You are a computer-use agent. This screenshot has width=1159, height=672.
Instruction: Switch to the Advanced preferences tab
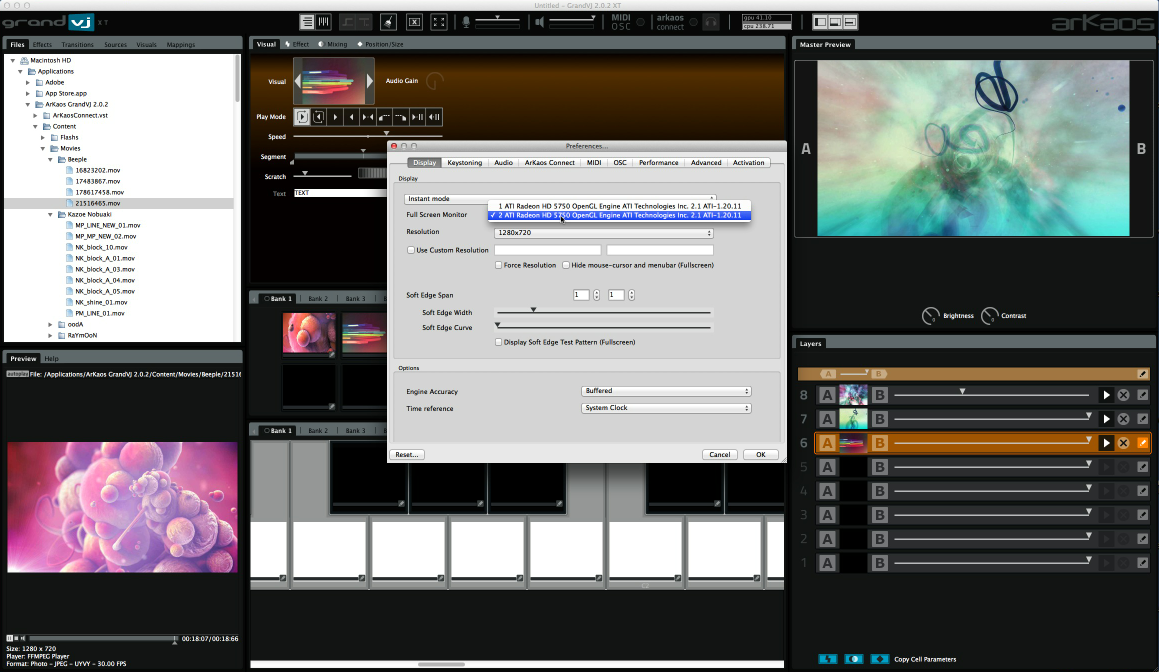pyautogui.click(x=706, y=163)
